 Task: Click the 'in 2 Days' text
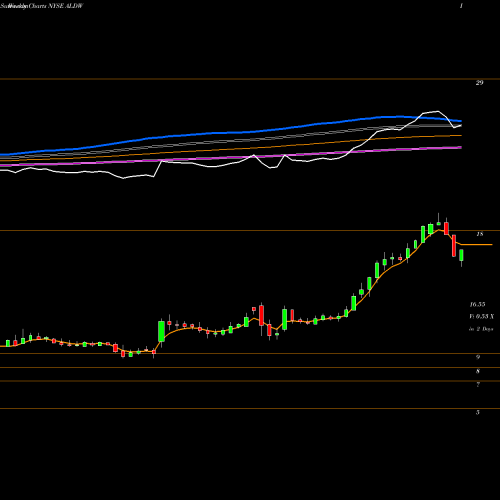[481, 329]
